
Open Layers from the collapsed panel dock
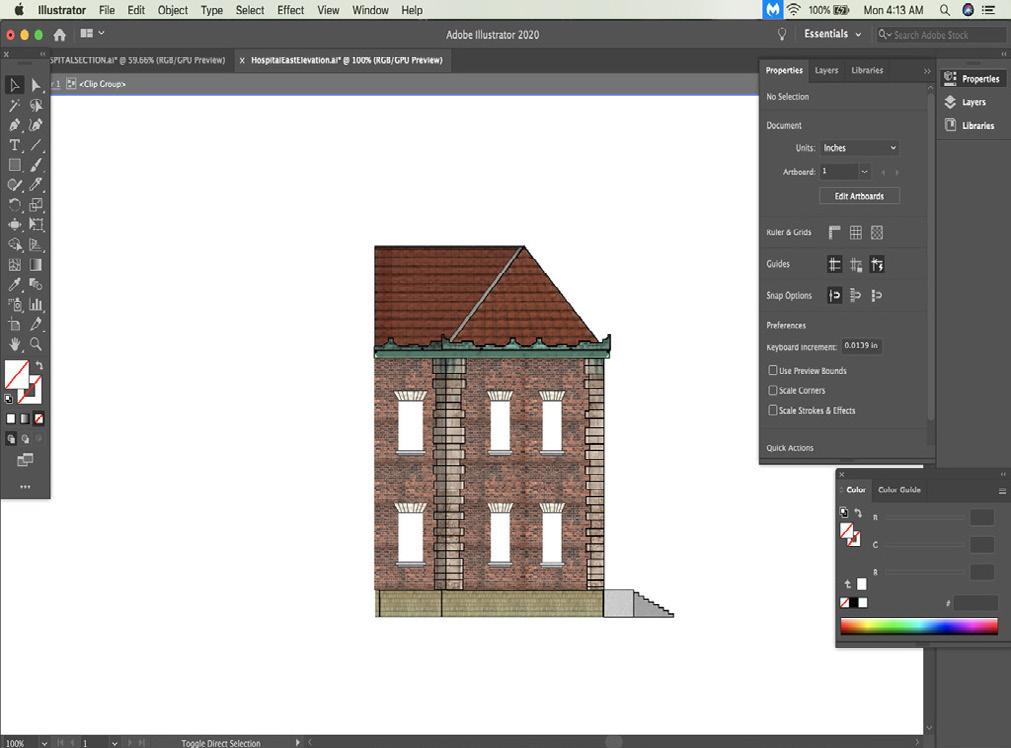click(x=973, y=102)
